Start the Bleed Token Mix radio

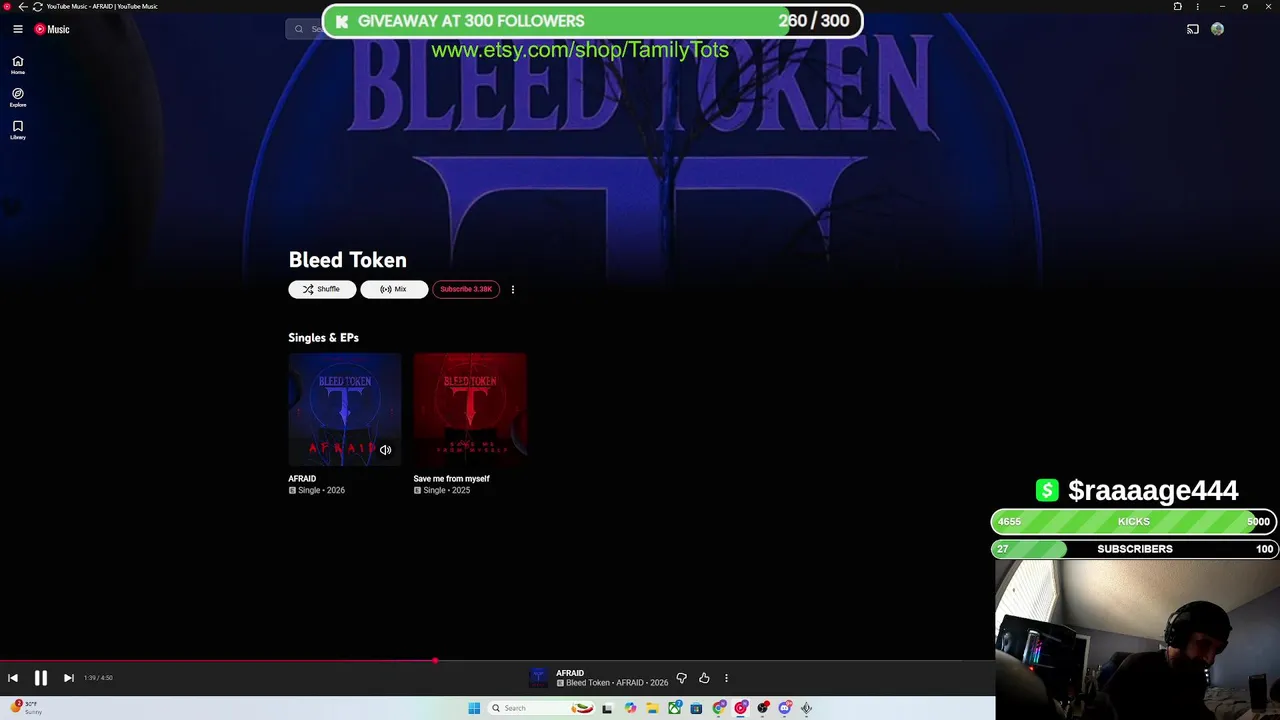394,289
